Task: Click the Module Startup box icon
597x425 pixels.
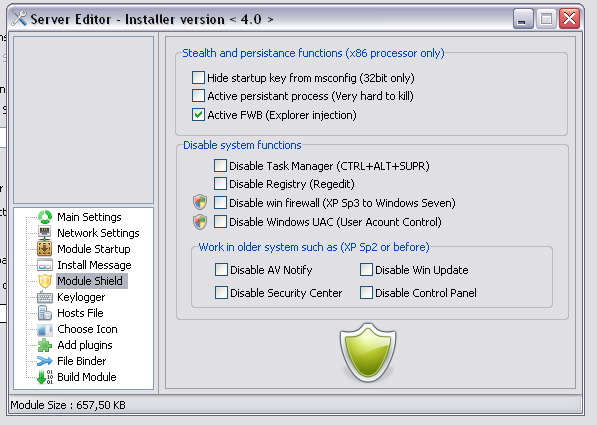Action: click(x=45, y=249)
